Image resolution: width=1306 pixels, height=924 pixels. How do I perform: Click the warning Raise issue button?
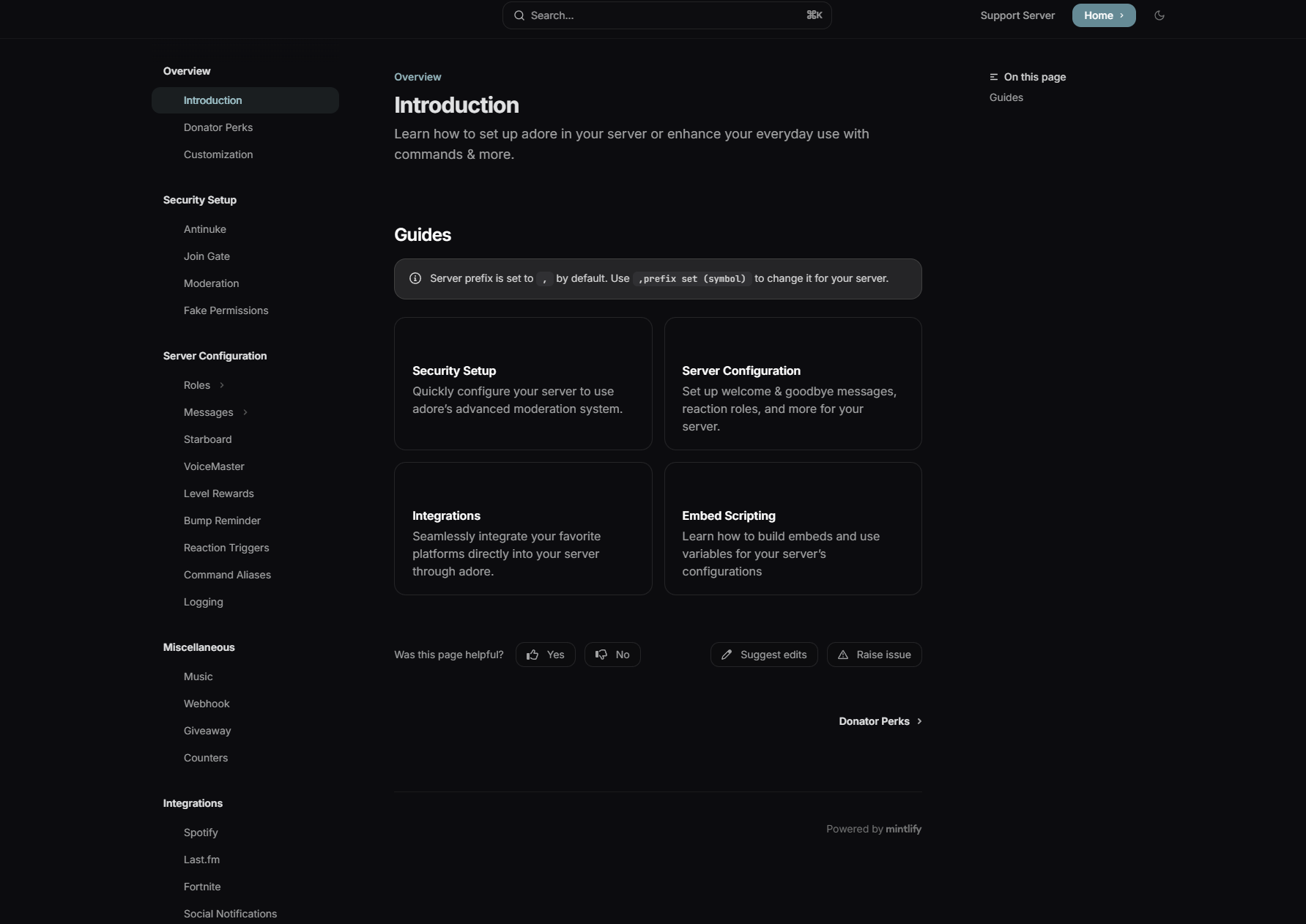(875, 655)
